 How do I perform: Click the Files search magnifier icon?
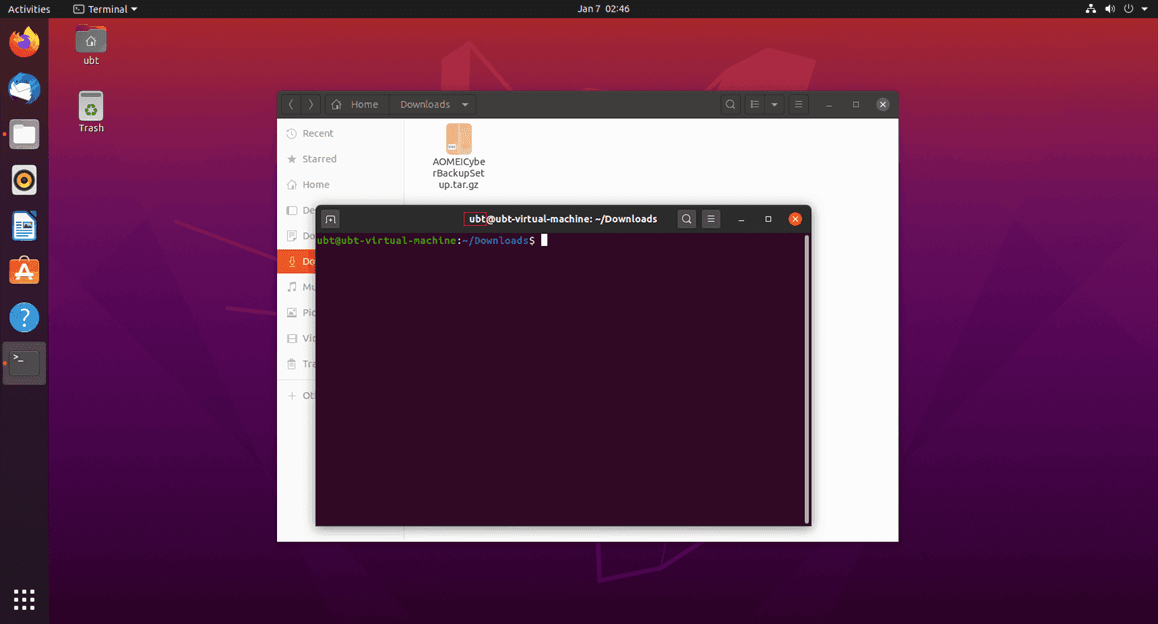tap(731, 104)
